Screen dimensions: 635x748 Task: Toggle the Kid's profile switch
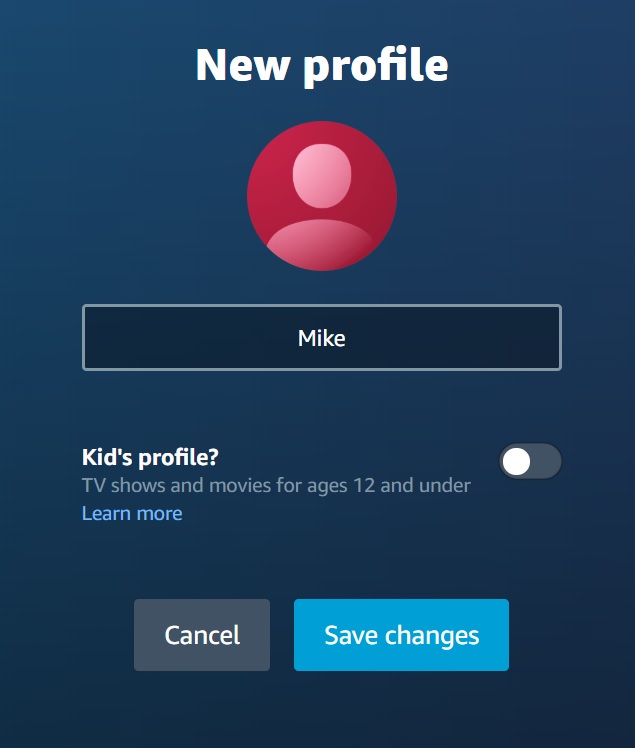click(531, 461)
